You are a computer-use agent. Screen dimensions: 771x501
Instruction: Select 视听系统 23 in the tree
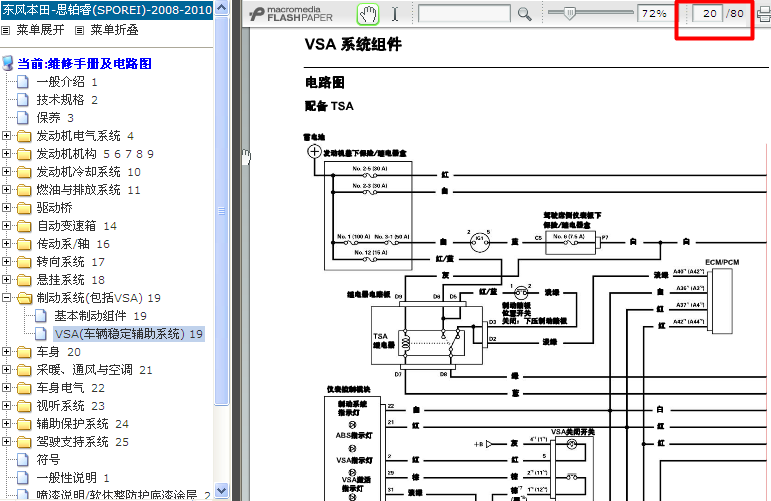point(70,406)
